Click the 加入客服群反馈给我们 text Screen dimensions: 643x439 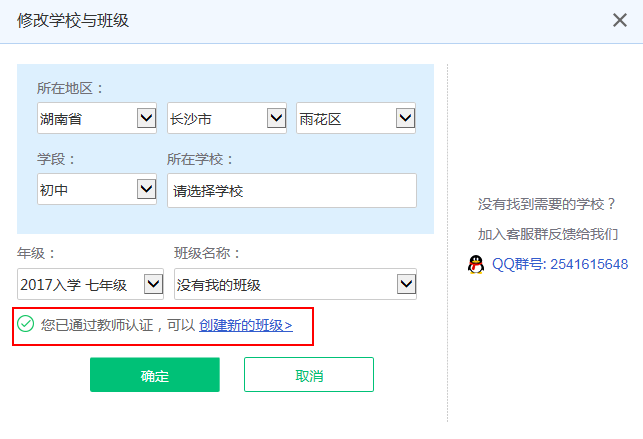pos(547,234)
